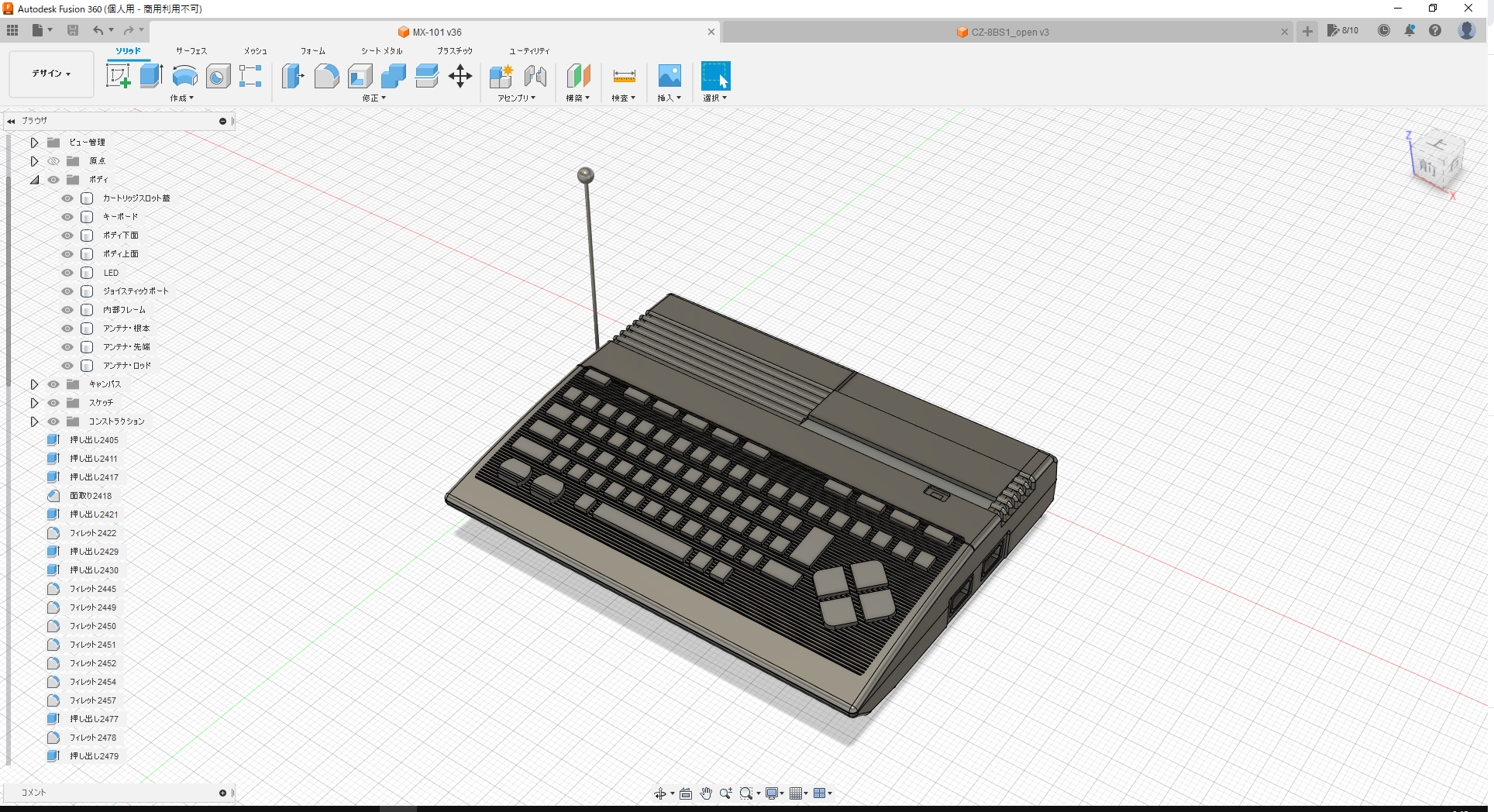1494x812 pixels.
Task: Open the 作成 dropdown menu
Action: [x=181, y=98]
